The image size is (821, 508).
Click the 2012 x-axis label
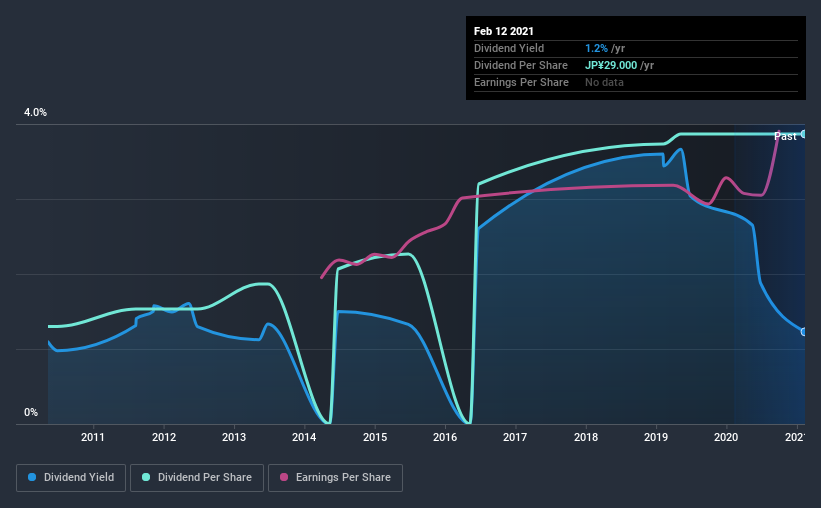(x=164, y=437)
